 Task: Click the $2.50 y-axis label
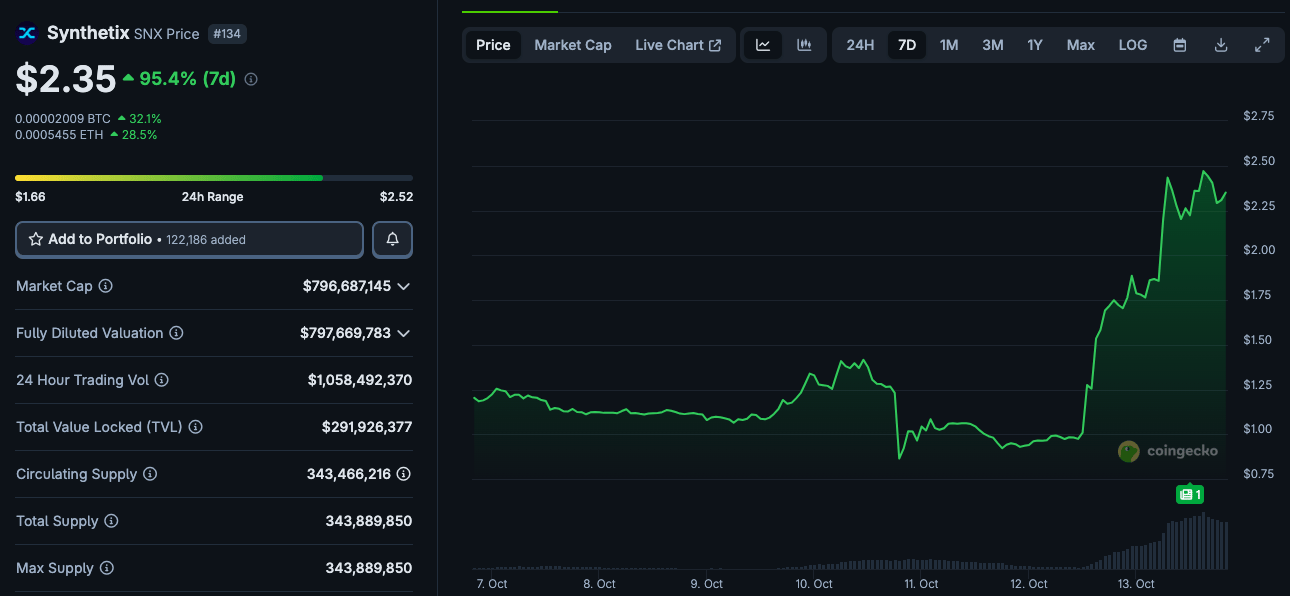coord(1259,161)
